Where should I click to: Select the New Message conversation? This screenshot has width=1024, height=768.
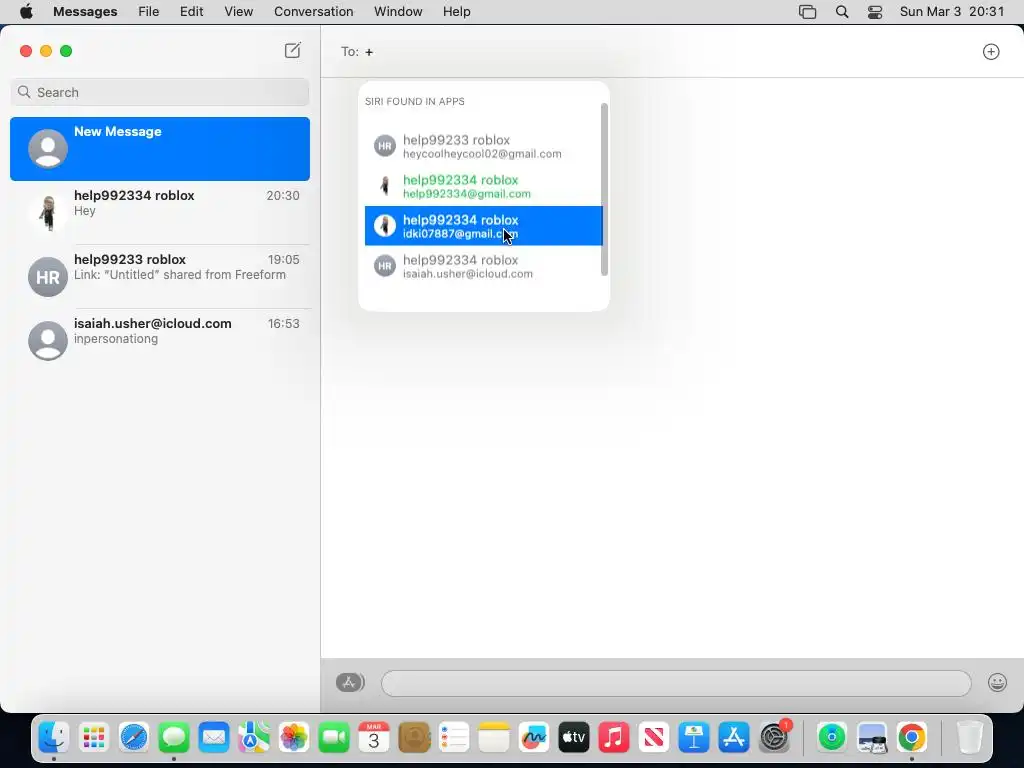(160, 149)
